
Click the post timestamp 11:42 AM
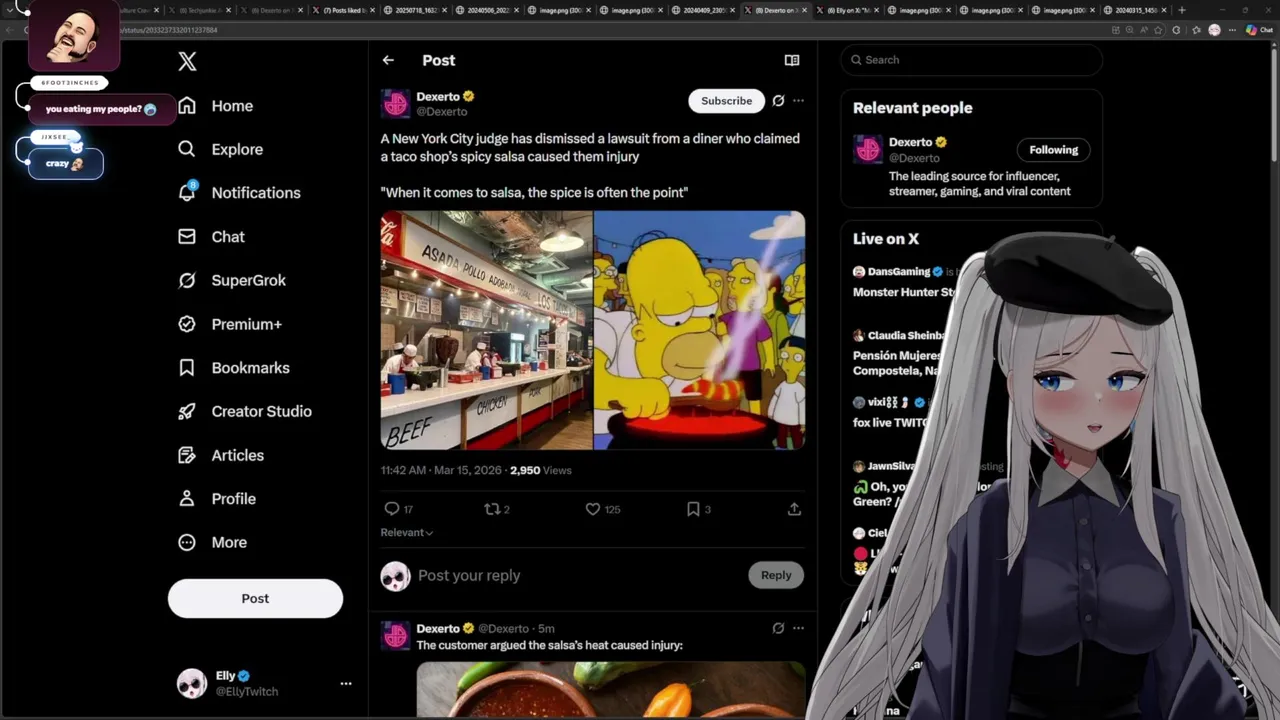(x=403, y=470)
